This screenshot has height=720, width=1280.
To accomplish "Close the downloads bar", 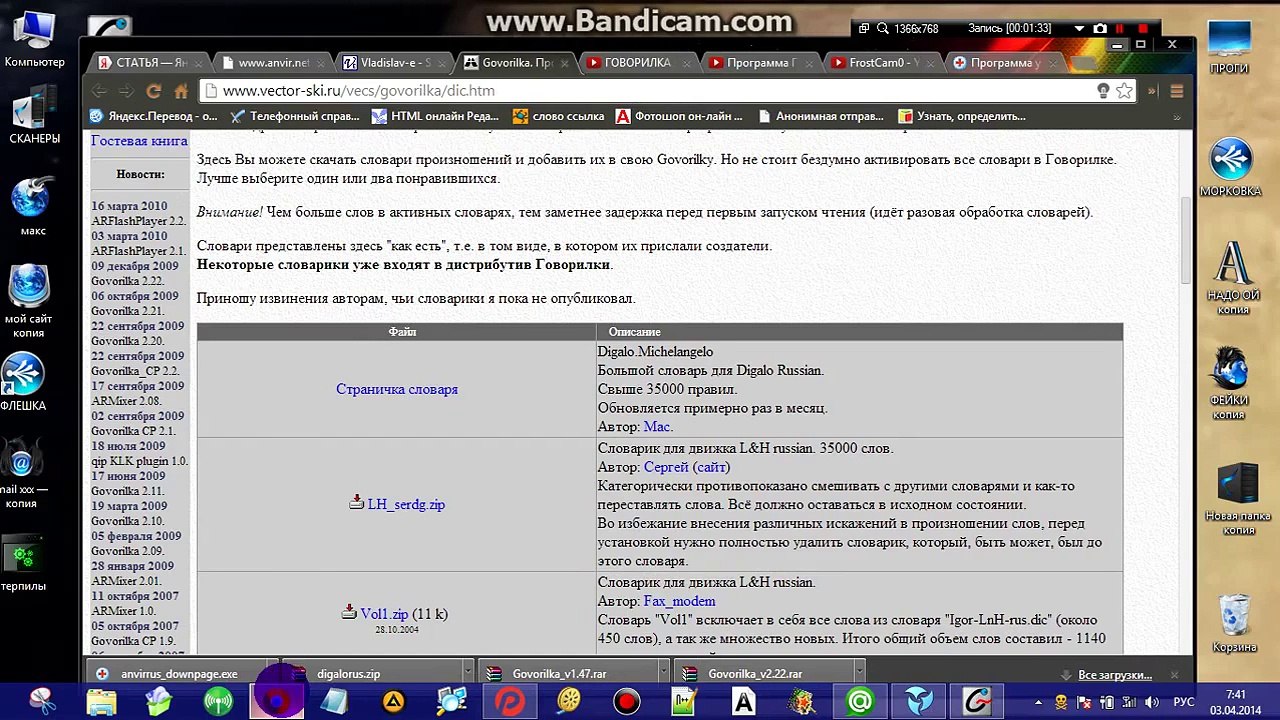I will (x=1175, y=674).
